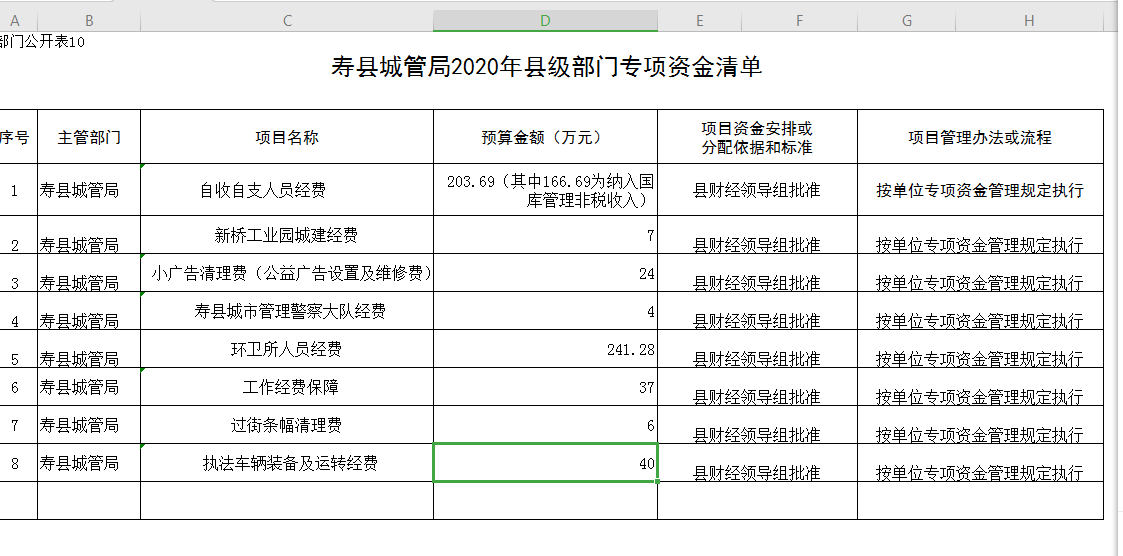The height and width of the screenshot is (556, 1123).
Task: Click column G header
Action: (x=906, y=21)
